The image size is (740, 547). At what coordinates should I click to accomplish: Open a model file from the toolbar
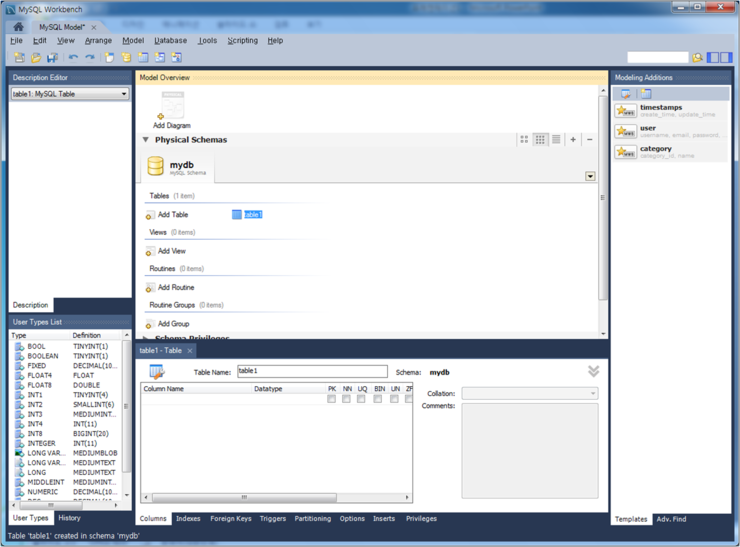[36, 58]
